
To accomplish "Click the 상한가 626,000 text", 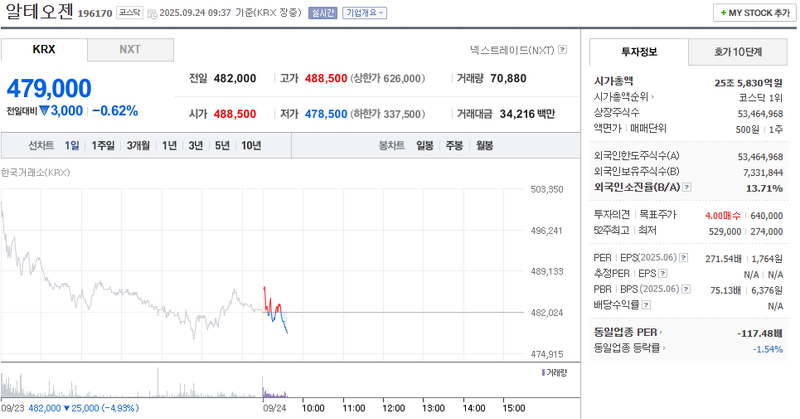I will [388, 78].
